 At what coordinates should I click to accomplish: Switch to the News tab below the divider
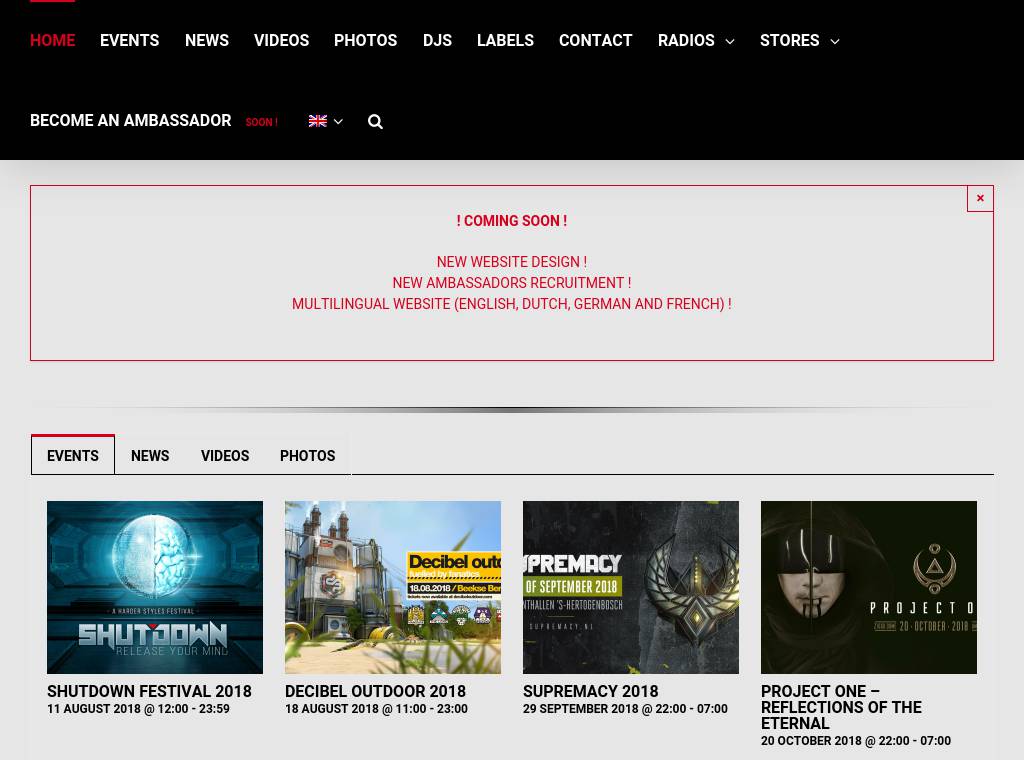point(150,456)
